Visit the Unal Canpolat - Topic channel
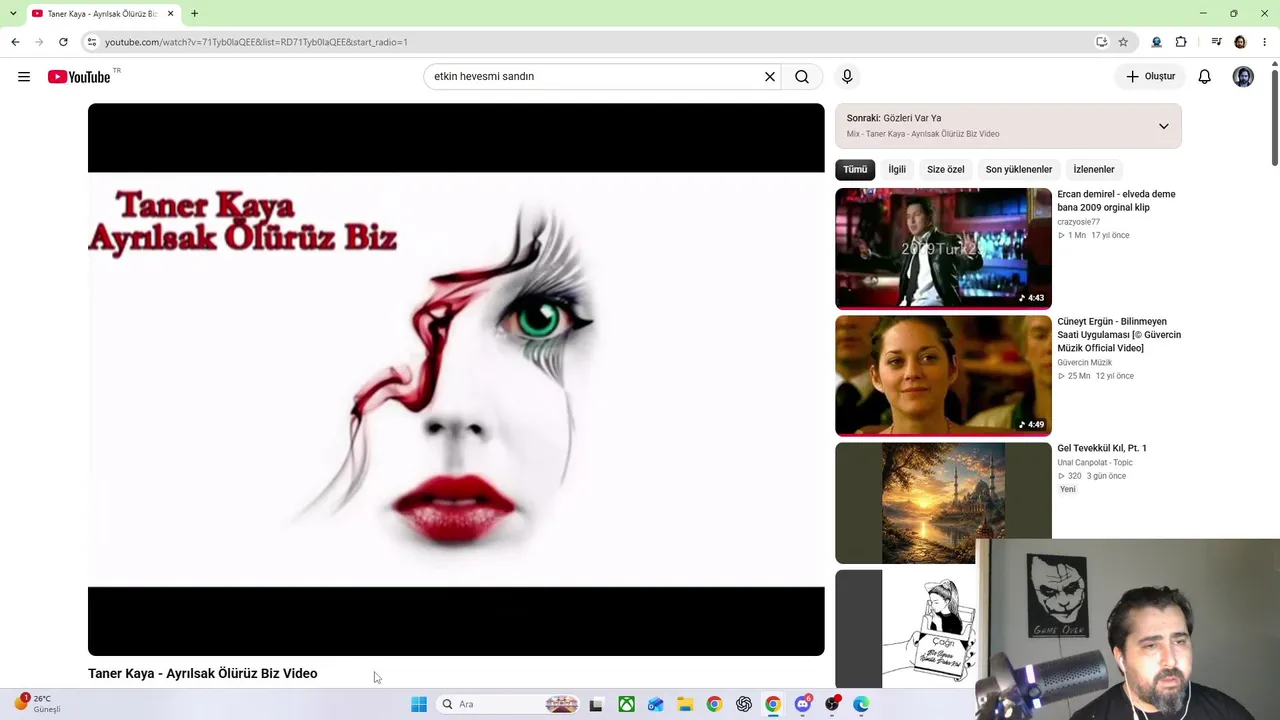This screenshot has width=1280, height=720. 1095,463
